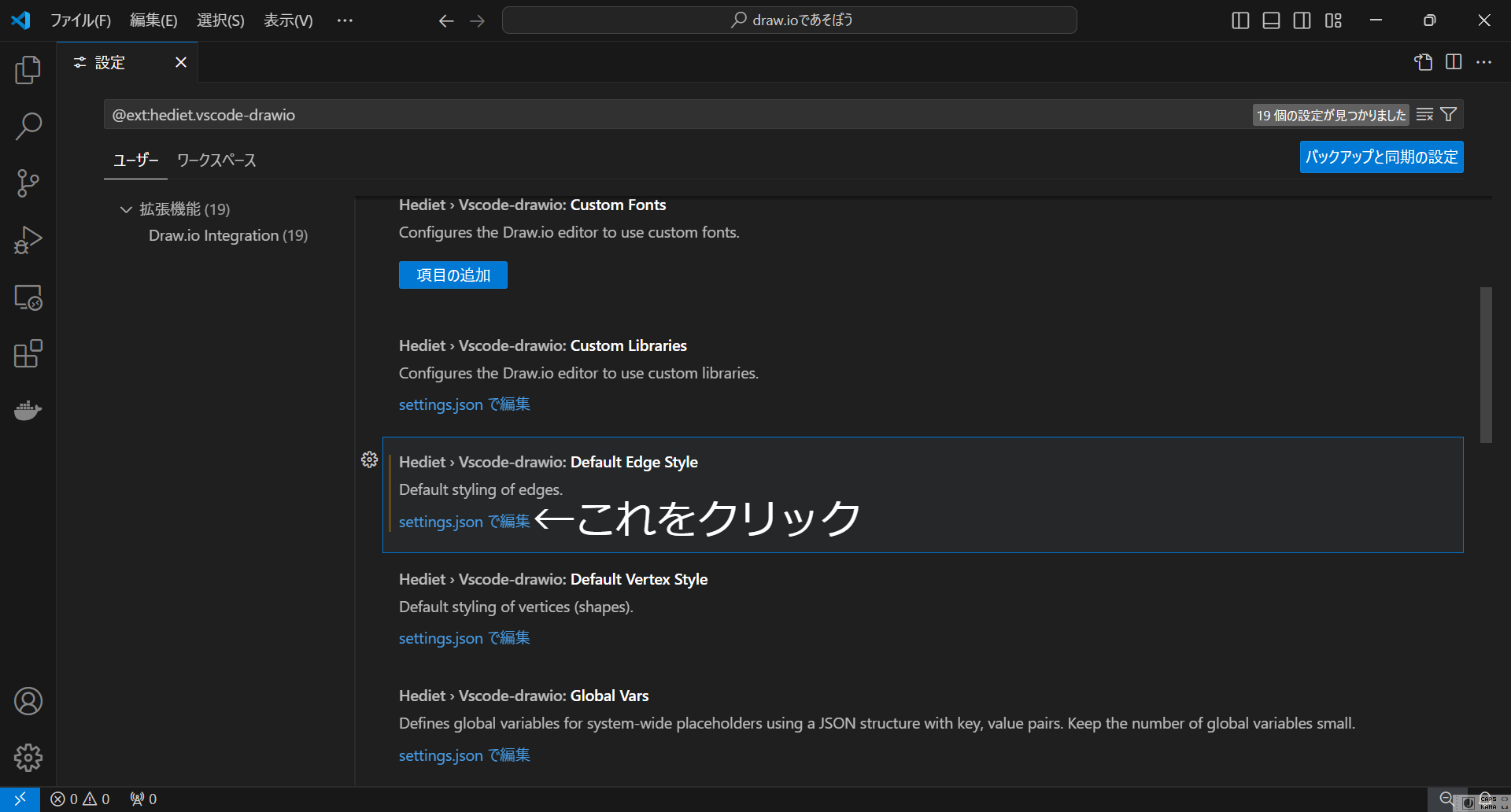Split the settings editor to the right
This screenshot has width=1511, height=812.
1453,62
